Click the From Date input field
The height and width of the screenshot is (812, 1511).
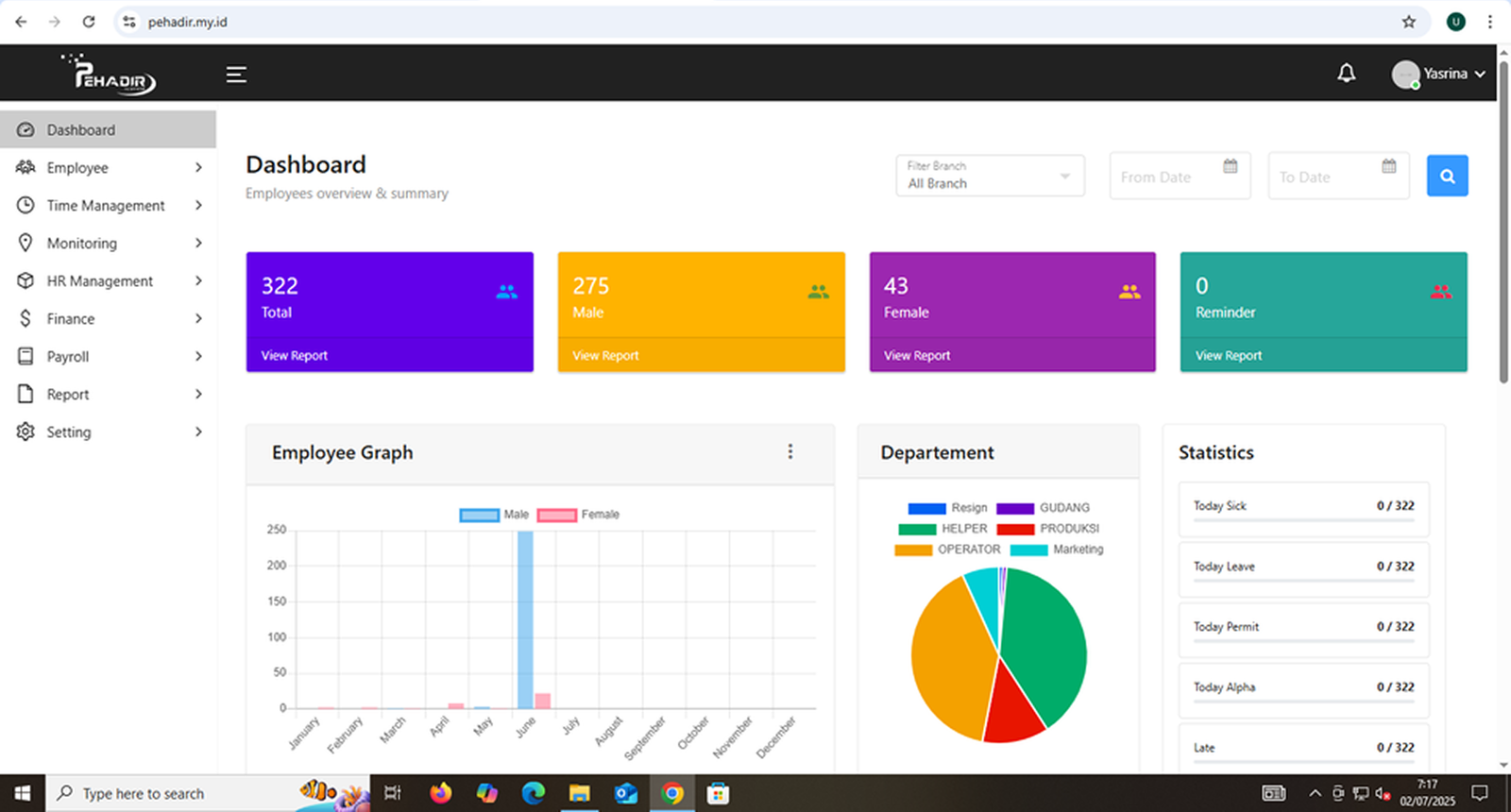(x=1180, y=176)
